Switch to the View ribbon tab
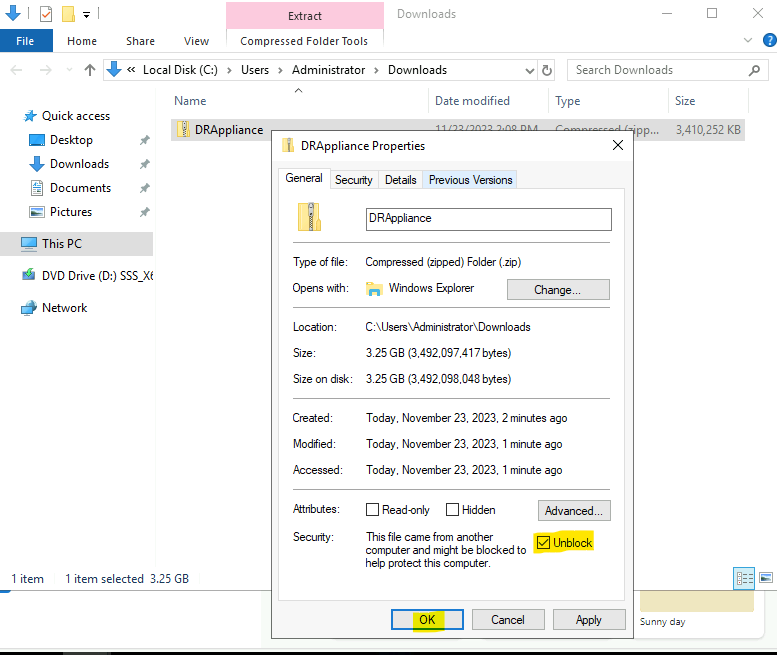 click(x=196, y=41)
